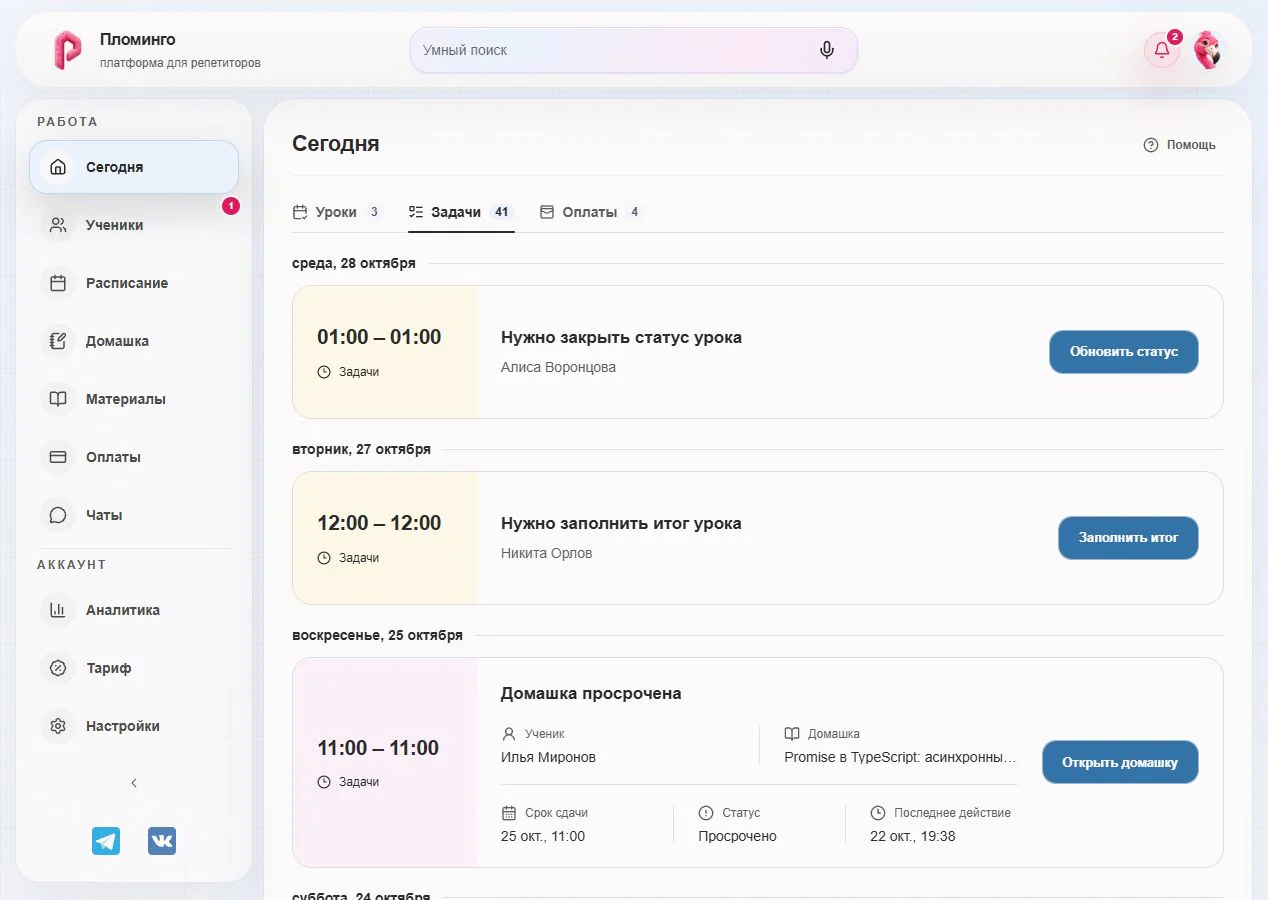
Task: Click homework title Promise в TypeScript
Action: tap(900, 757)
